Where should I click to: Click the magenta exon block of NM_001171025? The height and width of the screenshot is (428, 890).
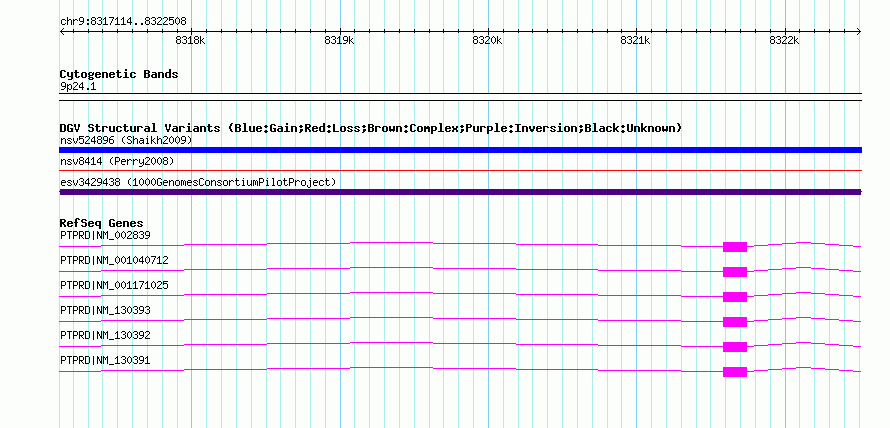[735, 297]
